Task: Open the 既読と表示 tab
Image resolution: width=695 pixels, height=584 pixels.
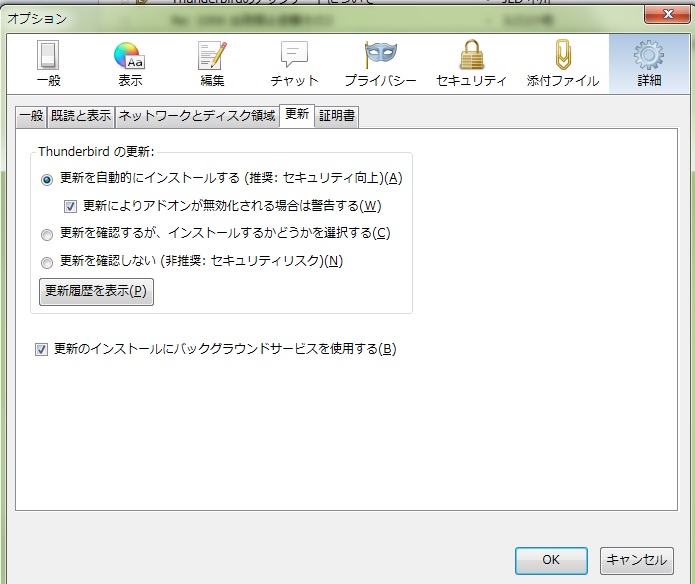Action: [81, 116]
